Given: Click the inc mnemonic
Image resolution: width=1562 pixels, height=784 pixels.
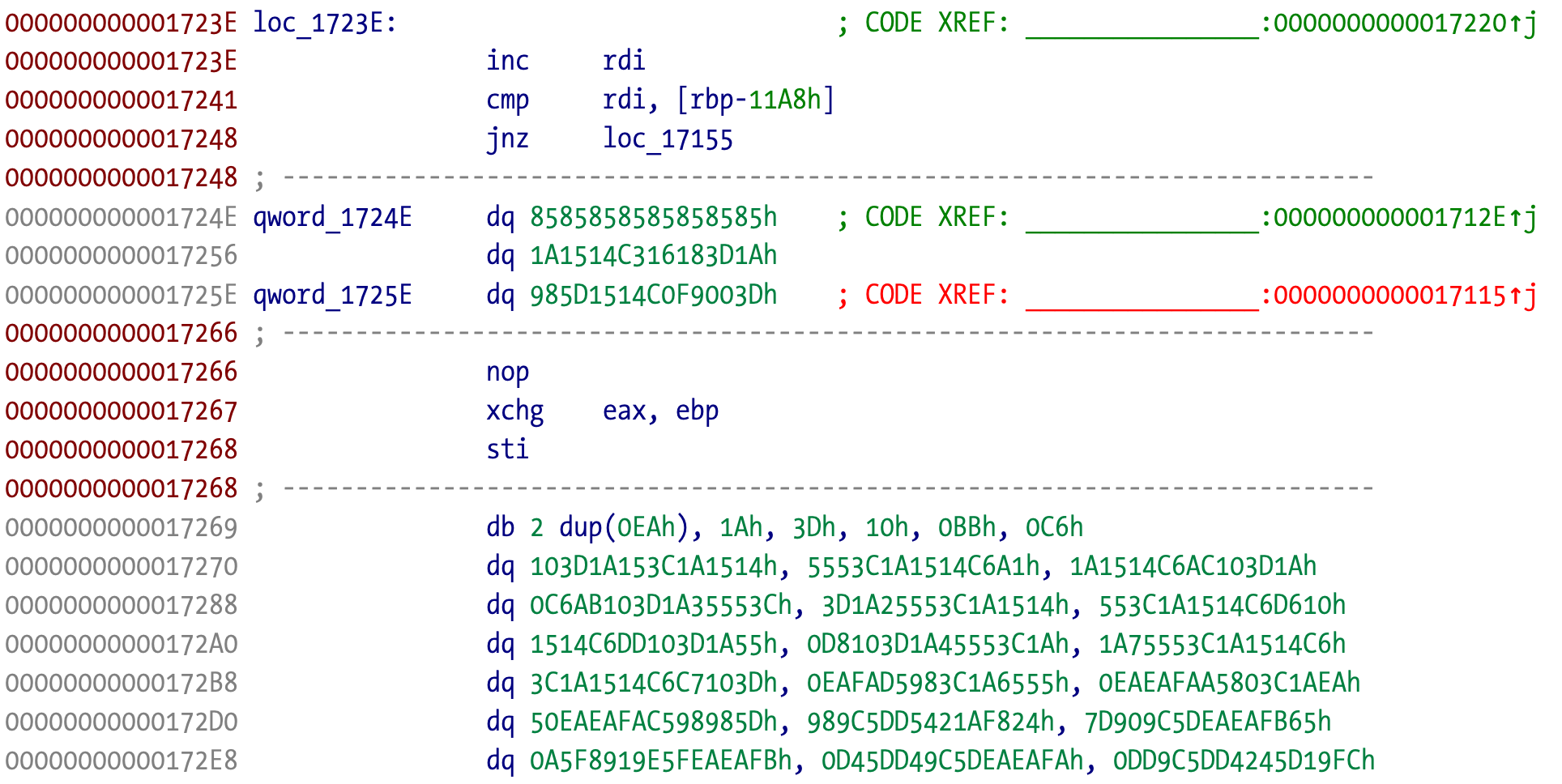Looking at the screenshot, I should click(x=507, y=61).
